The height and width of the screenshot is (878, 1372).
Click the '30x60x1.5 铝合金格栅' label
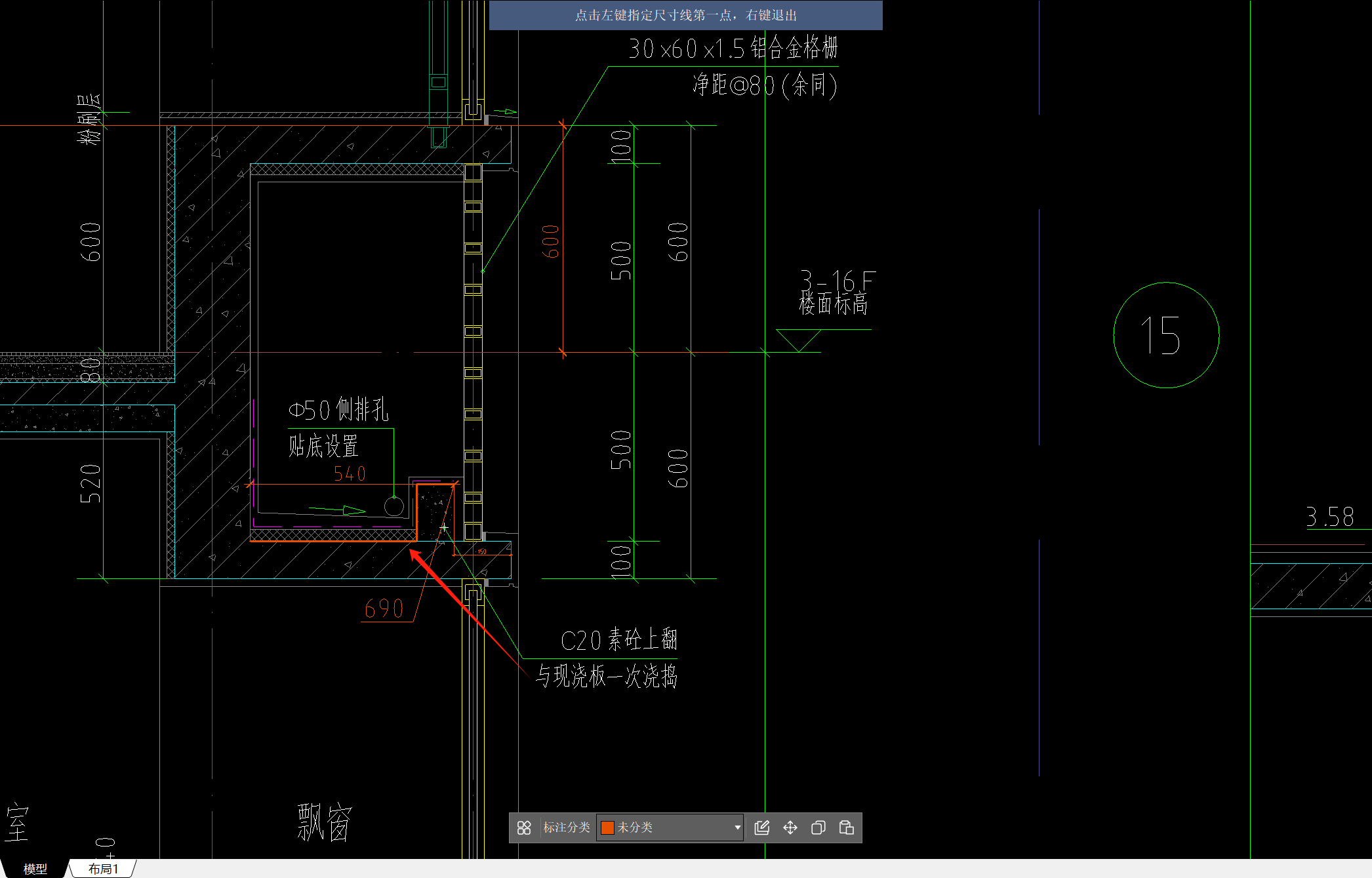tap(733, 48)
